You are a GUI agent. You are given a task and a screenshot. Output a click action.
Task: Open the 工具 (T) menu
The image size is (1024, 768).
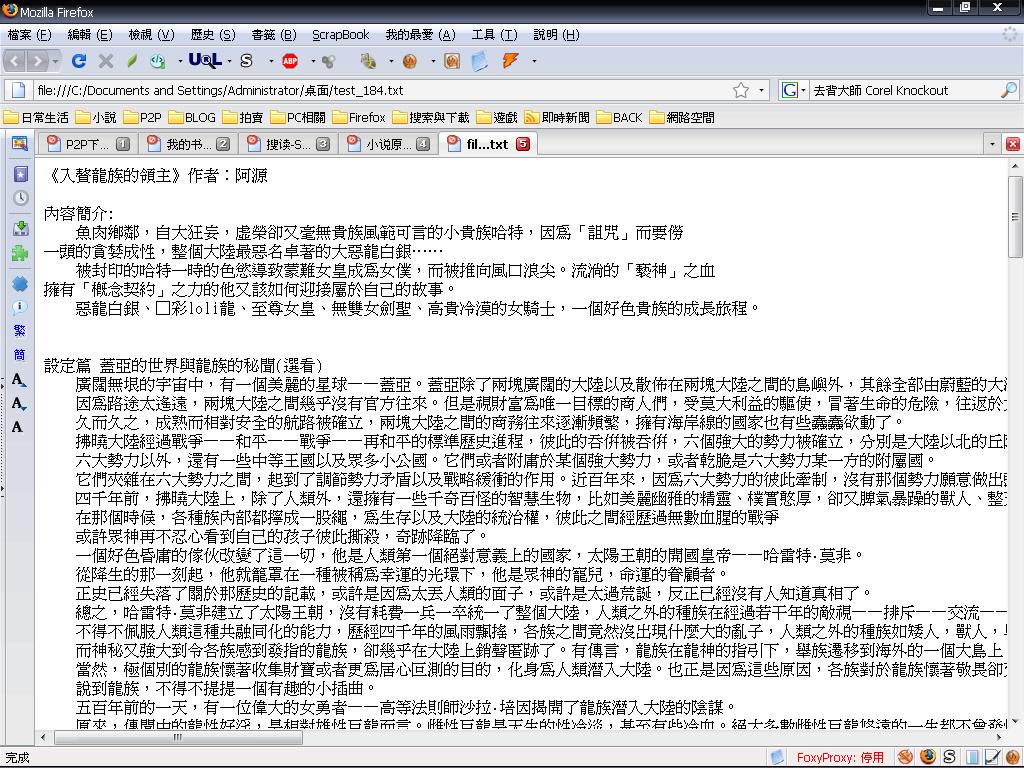pyautogui.click(x=496, y=34)
